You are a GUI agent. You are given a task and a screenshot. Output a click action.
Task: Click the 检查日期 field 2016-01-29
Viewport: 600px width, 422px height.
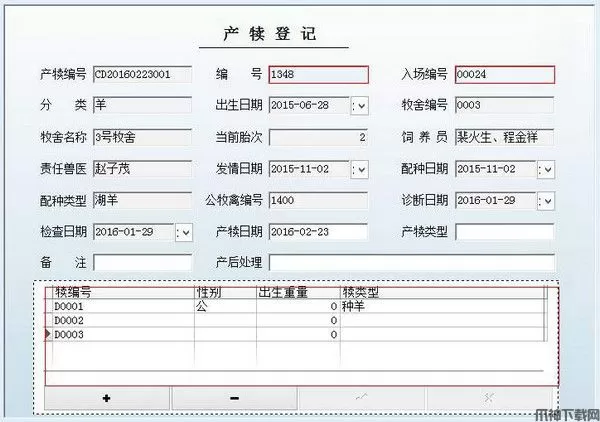point(134,232)
